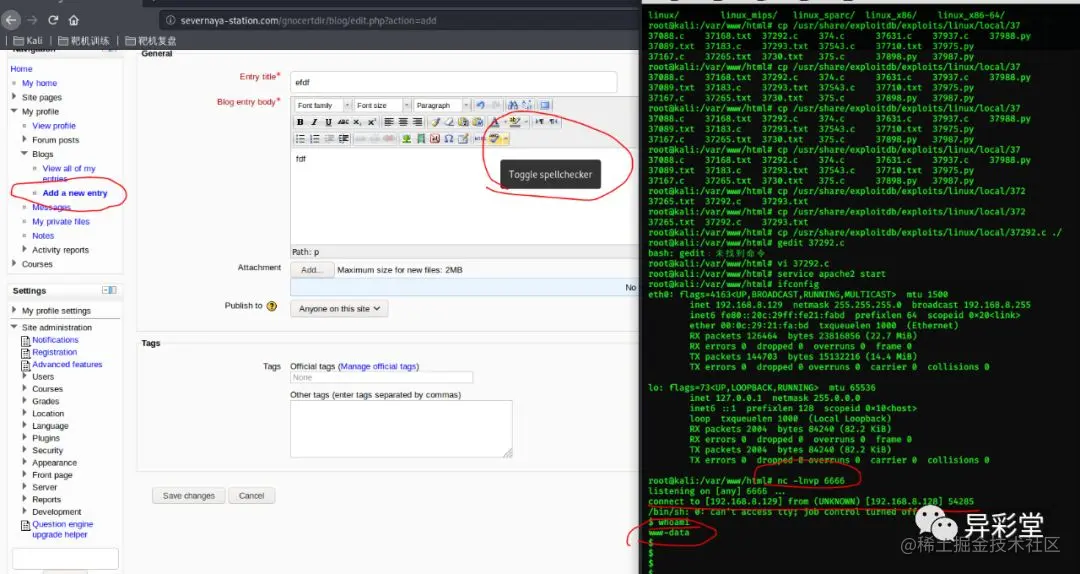Click the browser back arrow
Image resolution: width=1080 pixels, height=574 pixels.
pyautogui.click(x=12, y=20)
